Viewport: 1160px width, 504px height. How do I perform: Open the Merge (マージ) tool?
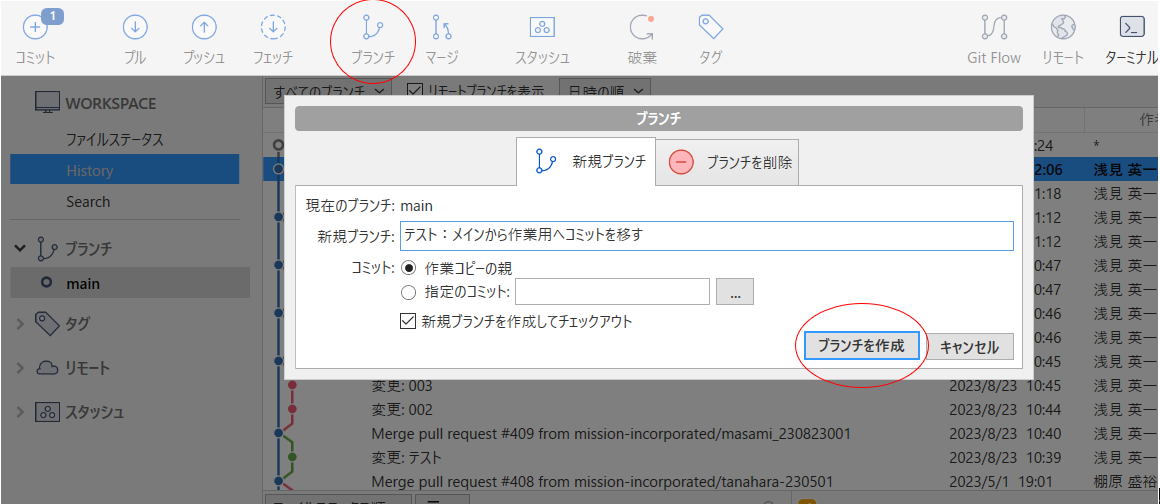point(441,30)
